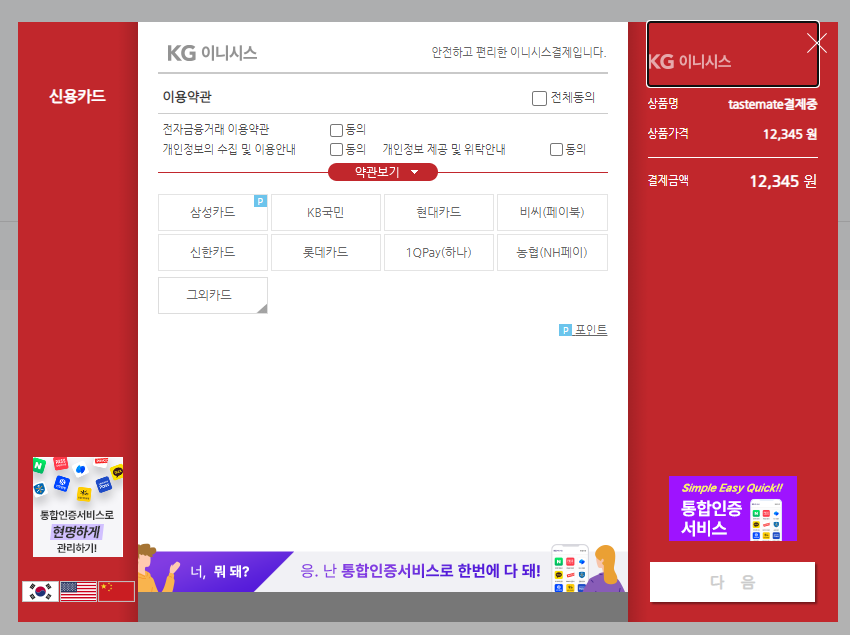This screenshot has height=635, width=850.
Task: Select 삼성카드 as the payment card
Action: (212, 213)
